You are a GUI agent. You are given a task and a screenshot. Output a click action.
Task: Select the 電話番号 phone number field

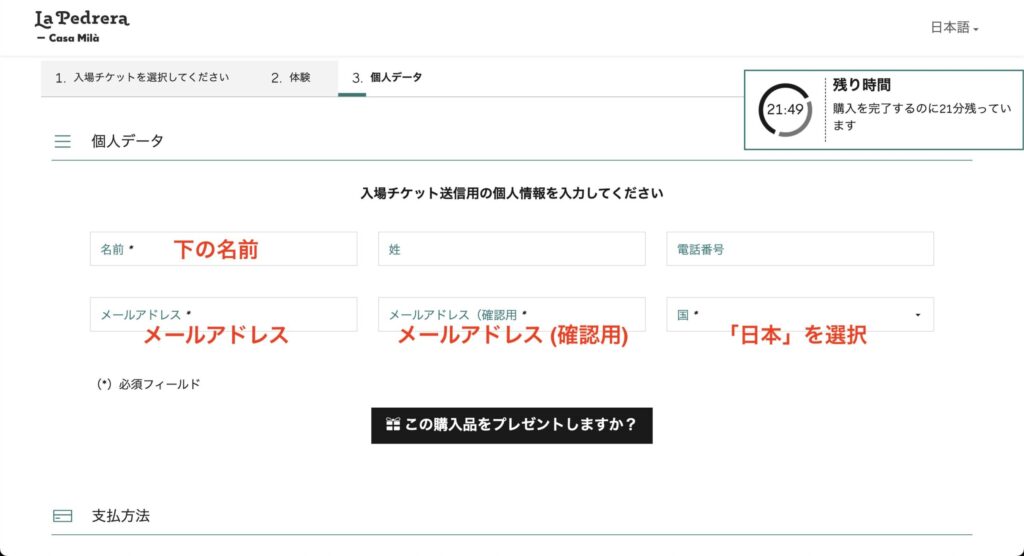point(799,249)
